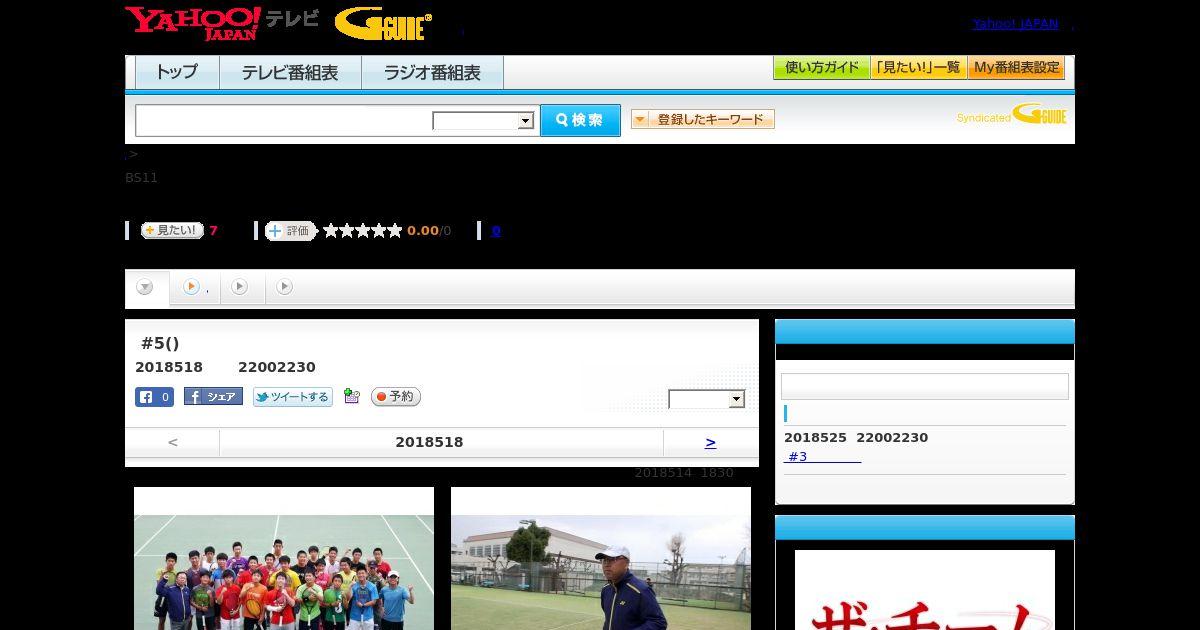Click the 予約 recording button
Screen dimensions: 1200x630
click(x=396, y=397)
